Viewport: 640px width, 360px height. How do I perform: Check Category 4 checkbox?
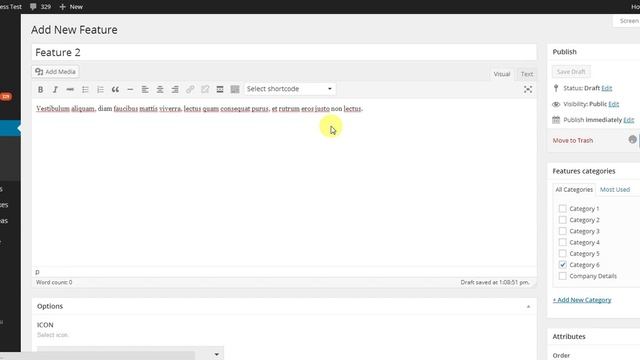(562, 242)
